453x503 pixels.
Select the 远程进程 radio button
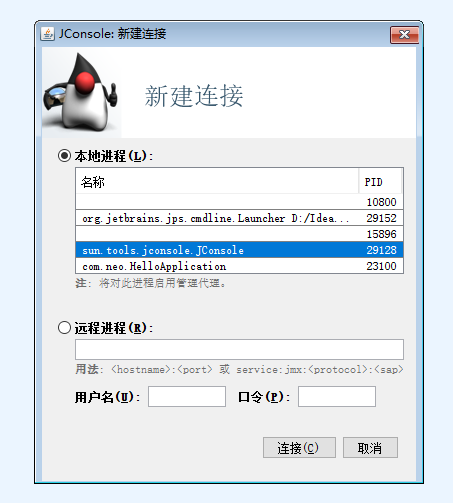tap(64, 328)
